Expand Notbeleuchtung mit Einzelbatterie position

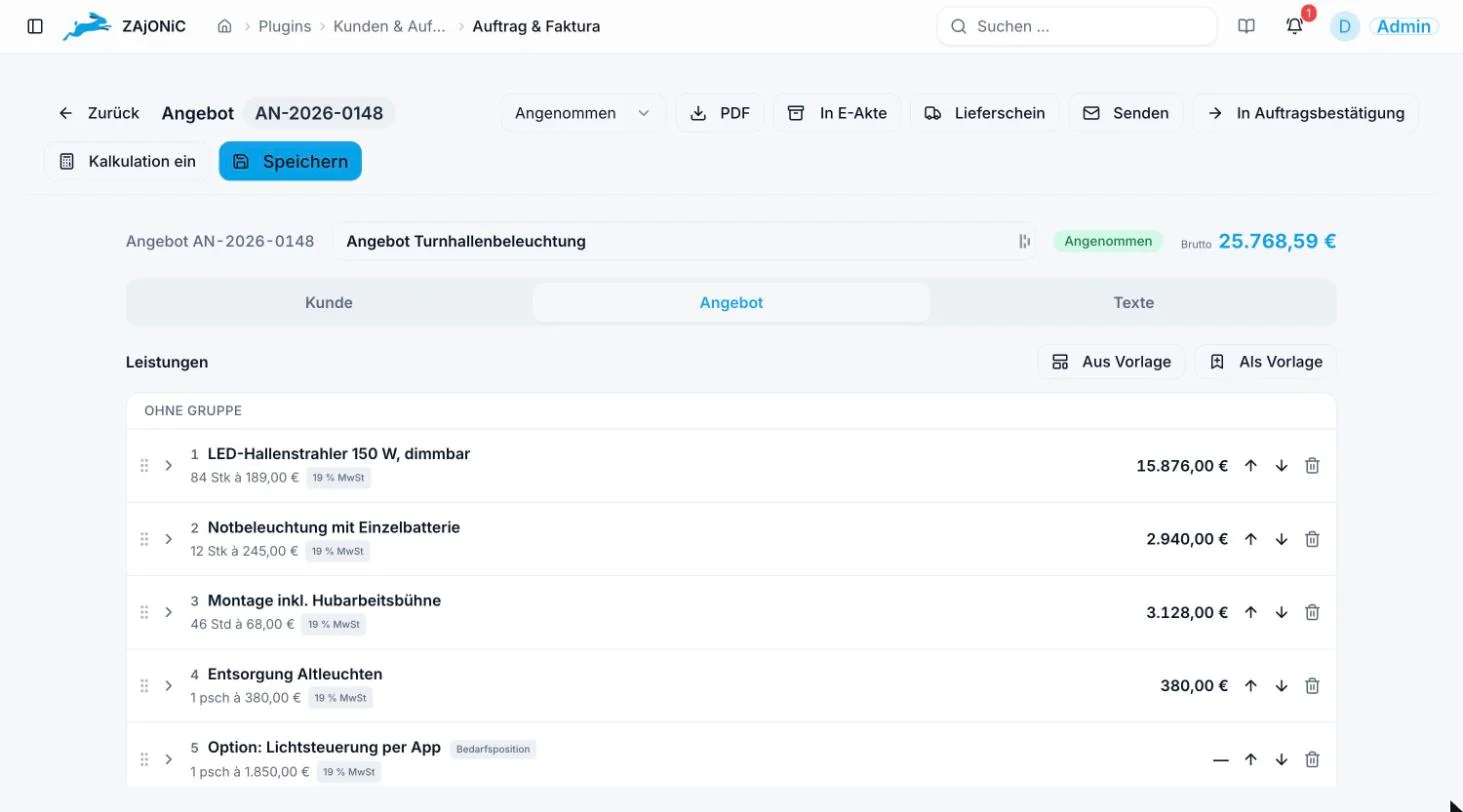(169, 539)
